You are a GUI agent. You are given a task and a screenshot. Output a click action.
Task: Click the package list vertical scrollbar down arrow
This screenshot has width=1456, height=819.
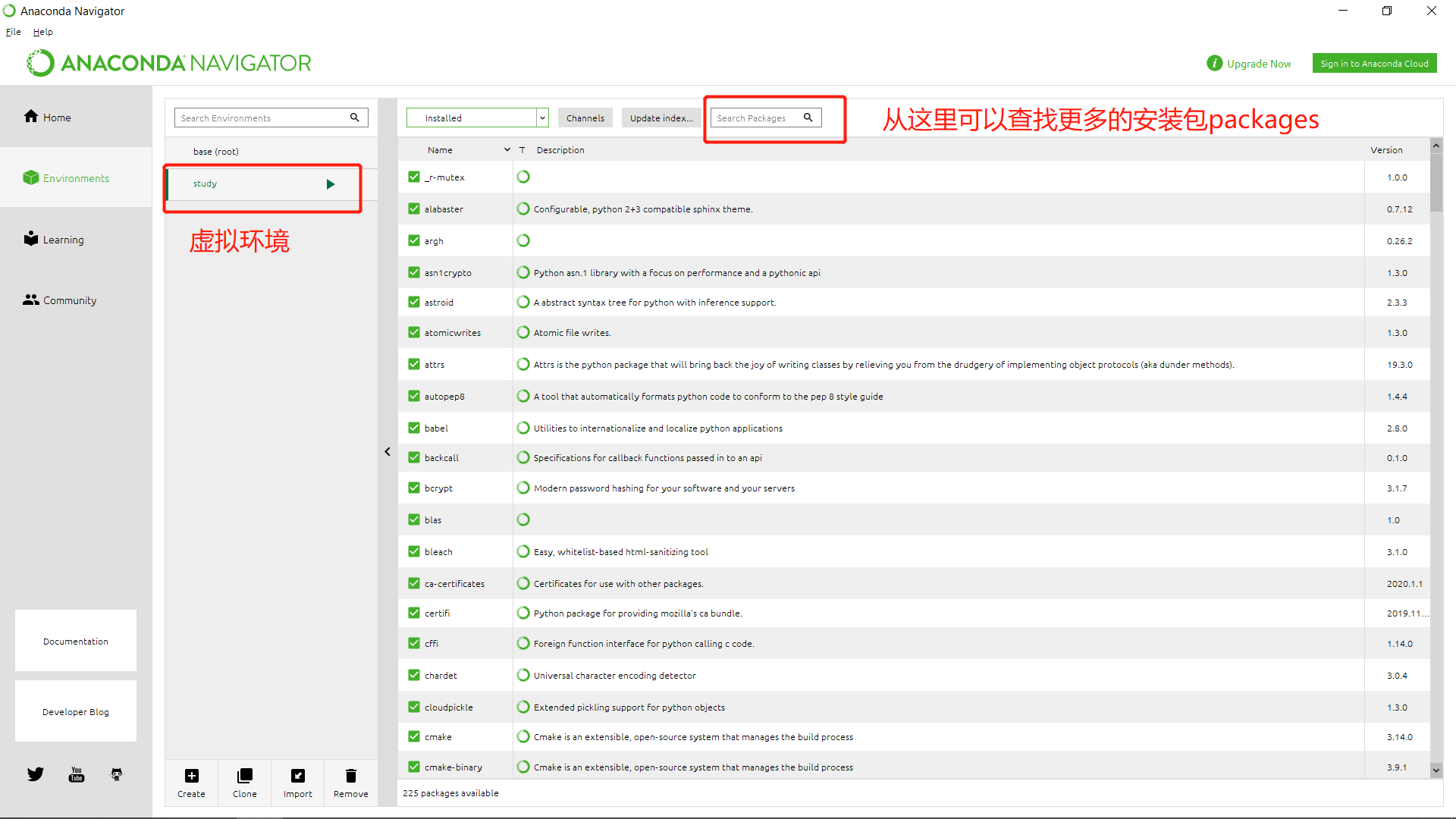pyautogui.click(x=1436, y=770)
